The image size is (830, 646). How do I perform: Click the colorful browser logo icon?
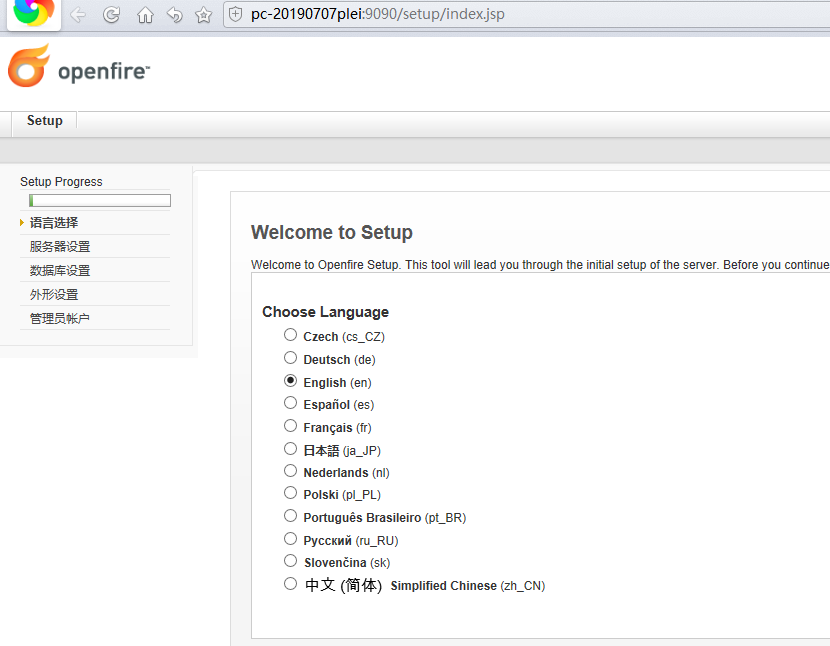(34, 11)
